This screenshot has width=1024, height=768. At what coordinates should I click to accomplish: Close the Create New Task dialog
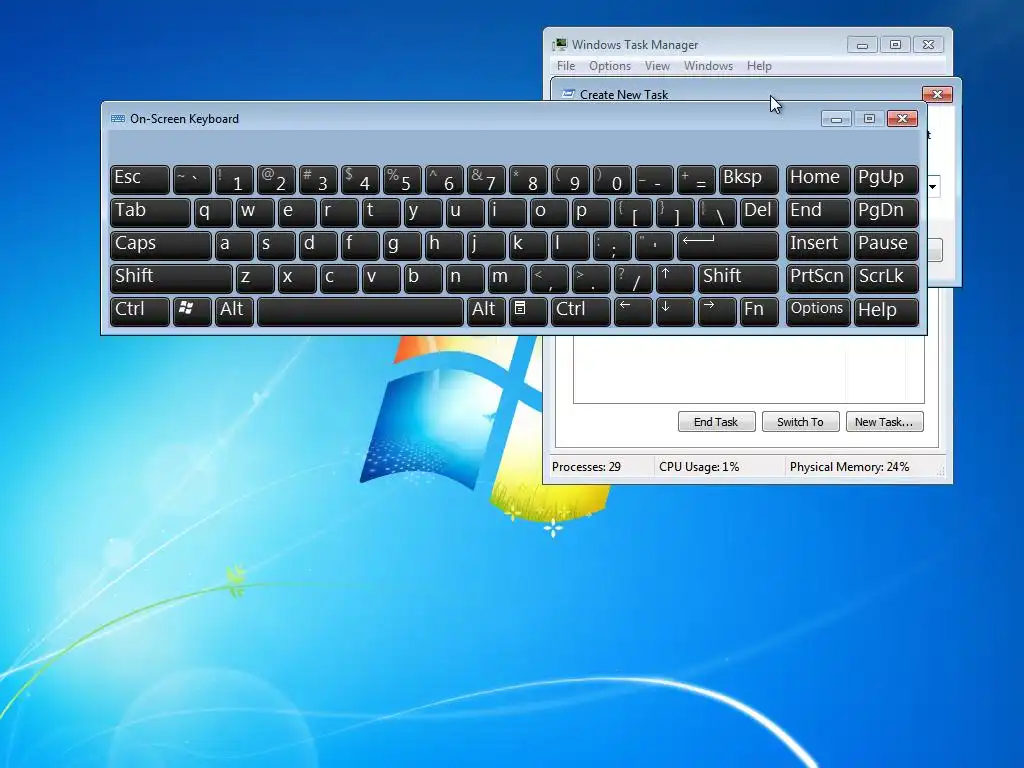point(937,95)
